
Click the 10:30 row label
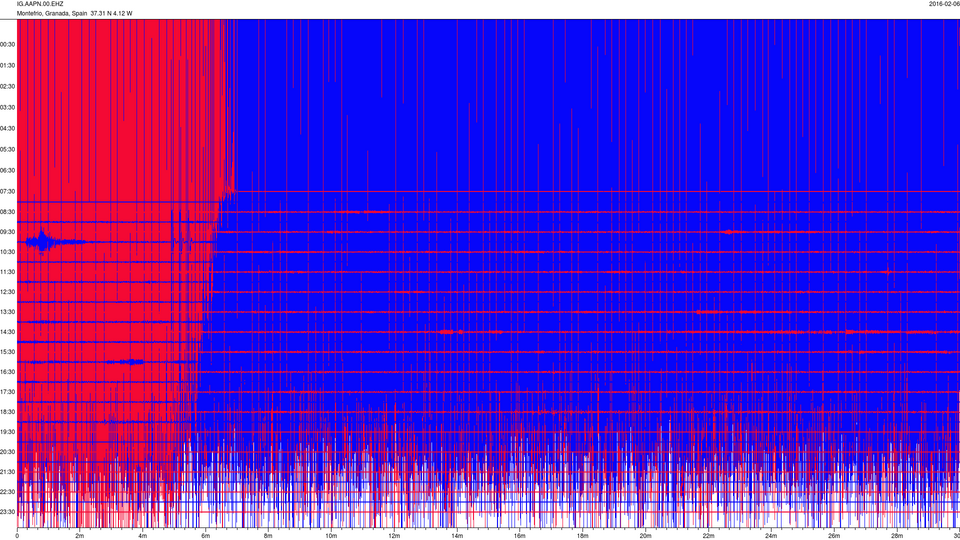[x=7, y=252]
